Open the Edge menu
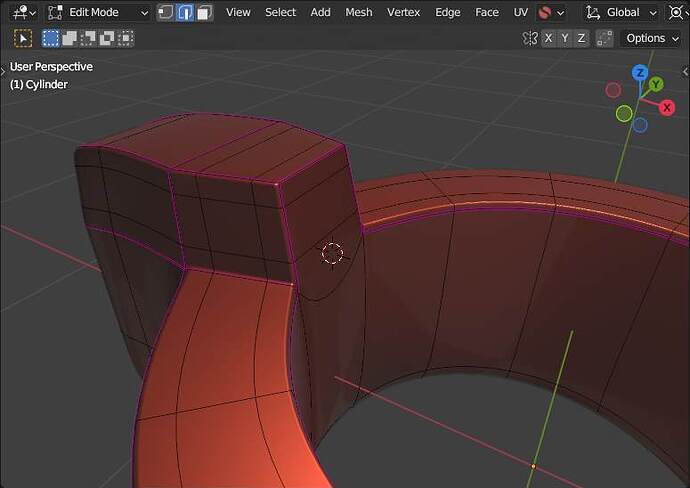Screen dimensions: 690x488 (448, 12)
